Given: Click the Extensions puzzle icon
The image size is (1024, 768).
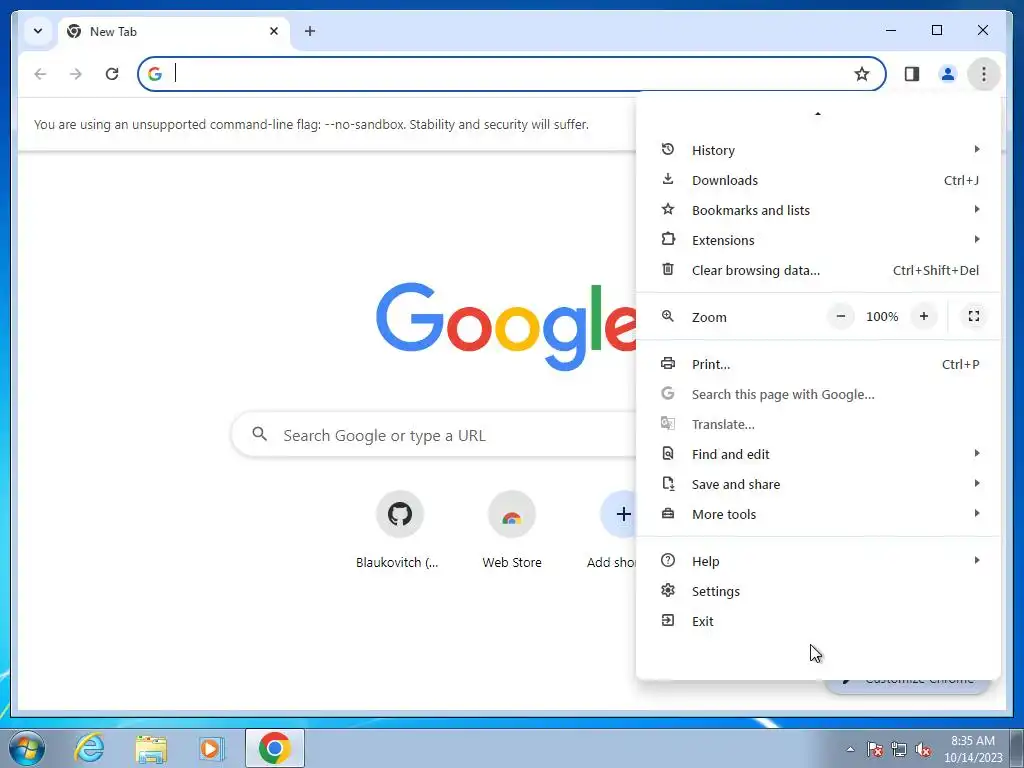Looking at the screenshot, I should point(667,239).
